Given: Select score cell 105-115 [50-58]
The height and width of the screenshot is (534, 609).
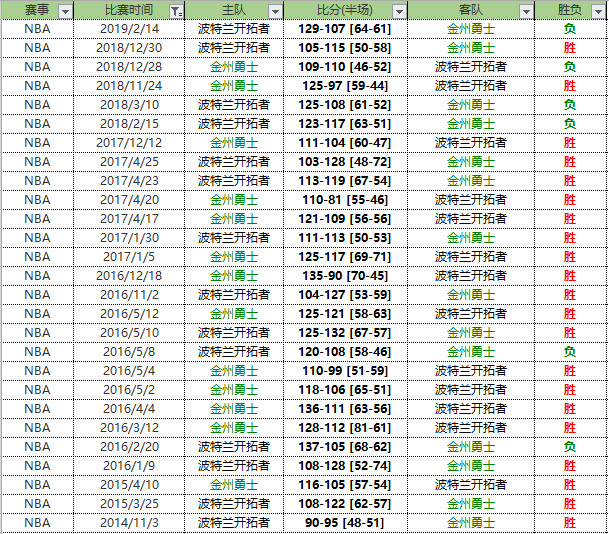Looking at the screenshot, I should [345, 48].
